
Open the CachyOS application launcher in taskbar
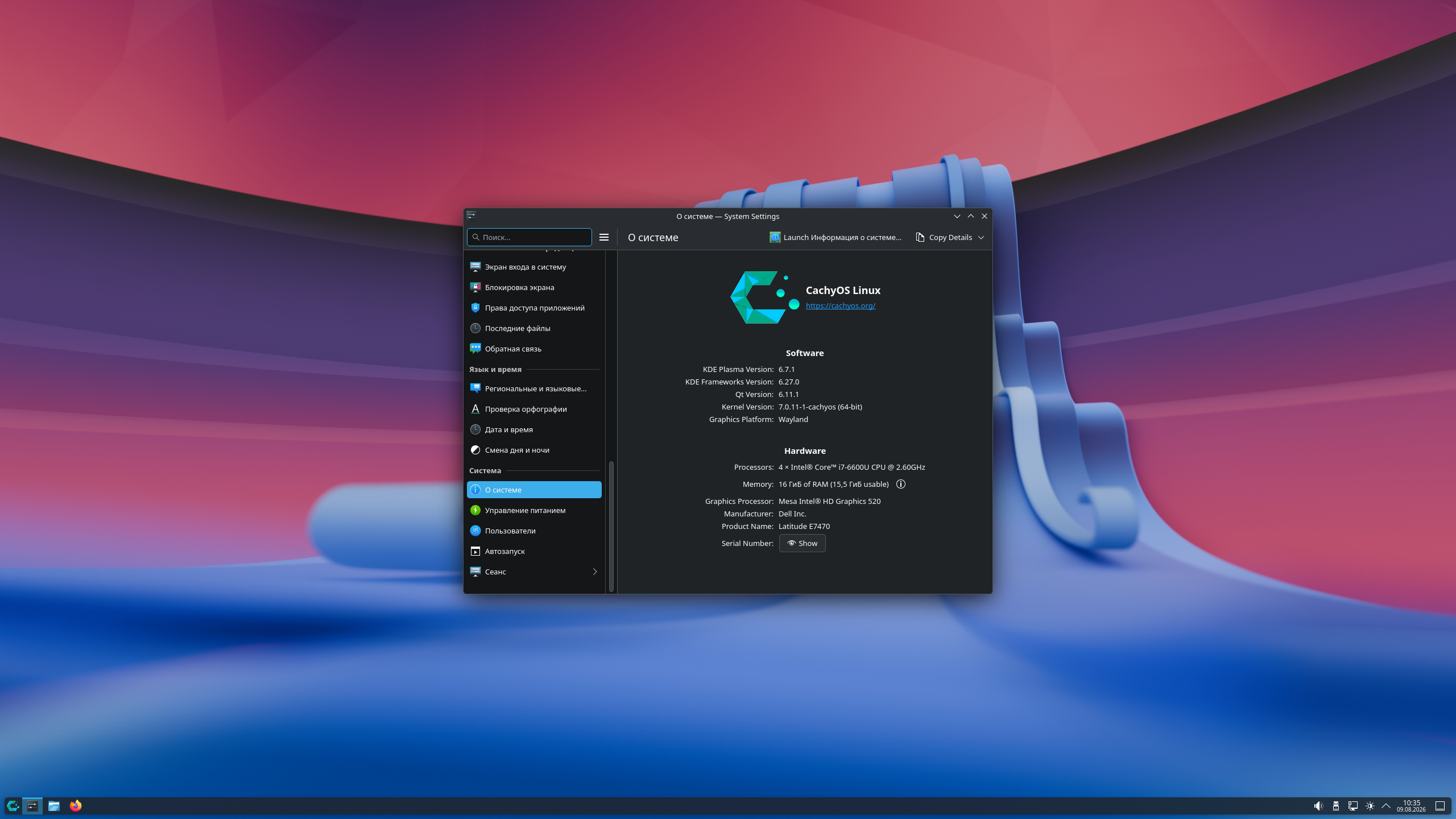pos(13,805)
